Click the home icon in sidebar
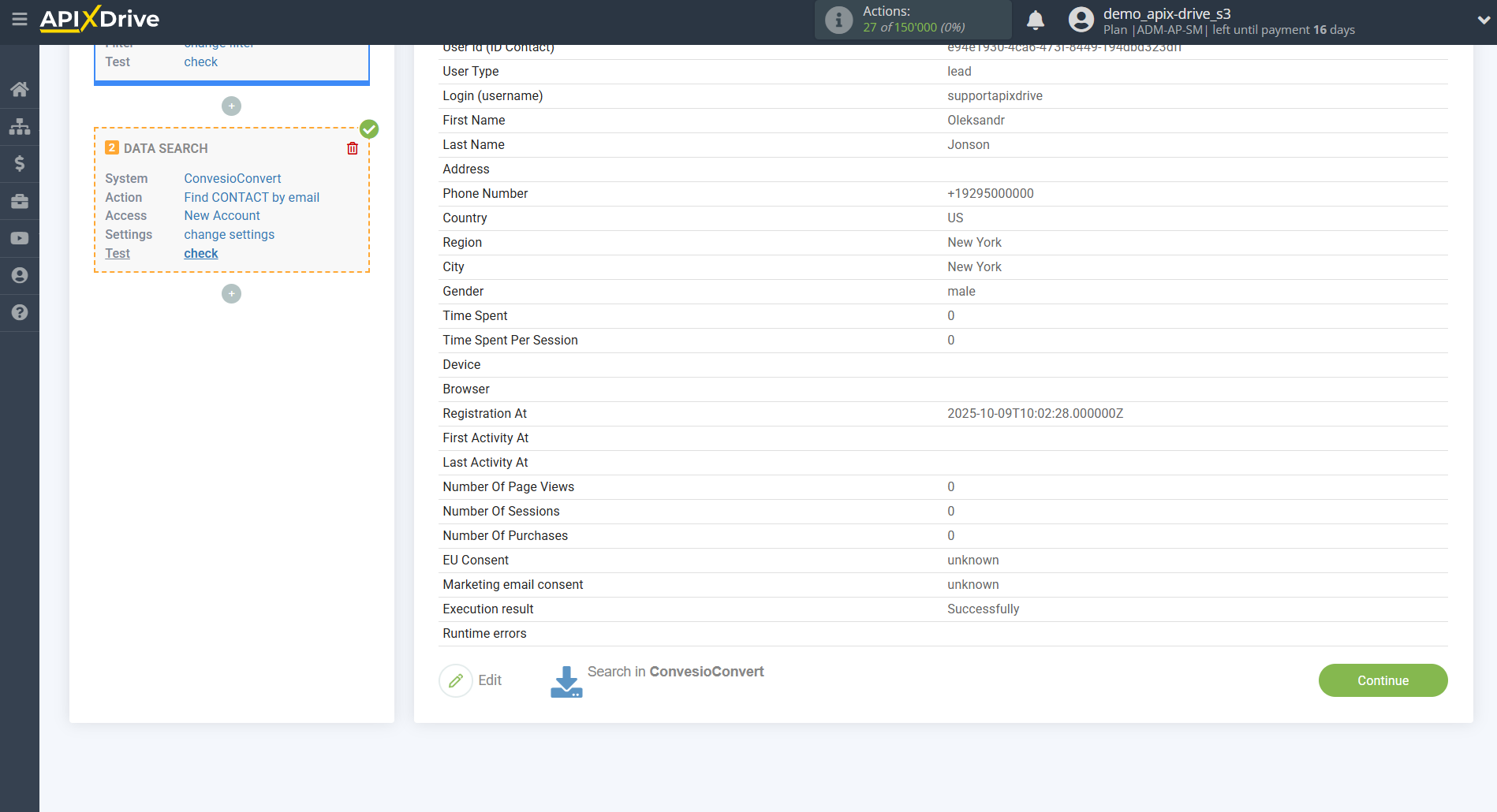This screenshot has height=812, width=1497. click(20, 89)
